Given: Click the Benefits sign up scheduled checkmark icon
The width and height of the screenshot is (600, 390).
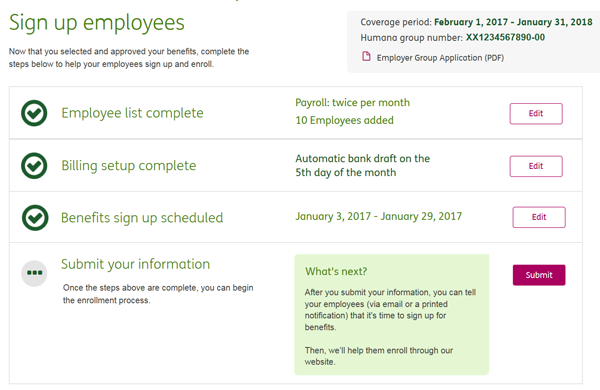Looking at the screenshot, I should pyautogui.click(x=35, y=217).
